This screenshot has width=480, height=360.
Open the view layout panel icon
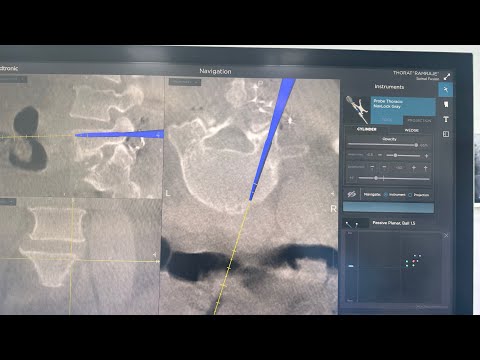(x=446, y=134)
